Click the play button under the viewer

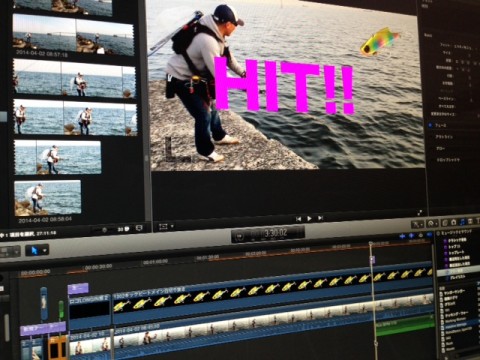click(309, 218)
